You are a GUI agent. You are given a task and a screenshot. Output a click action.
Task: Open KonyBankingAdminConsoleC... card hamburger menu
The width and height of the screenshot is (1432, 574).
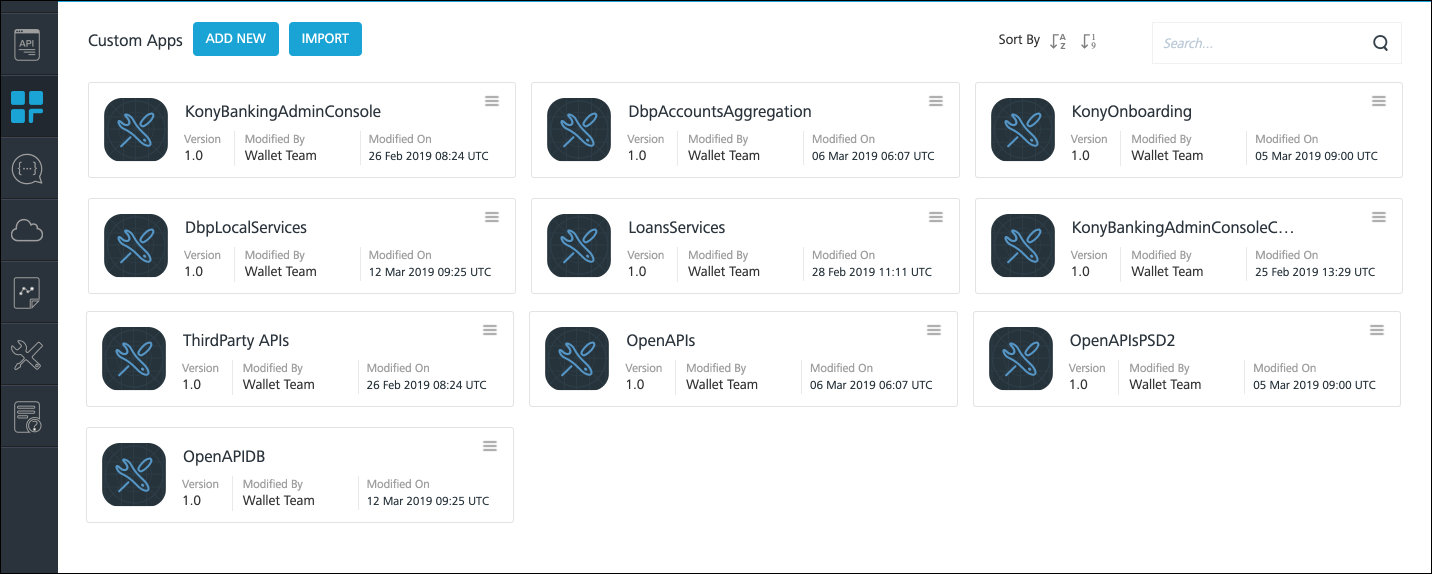pyautogui.click(x=1379, y=217)
